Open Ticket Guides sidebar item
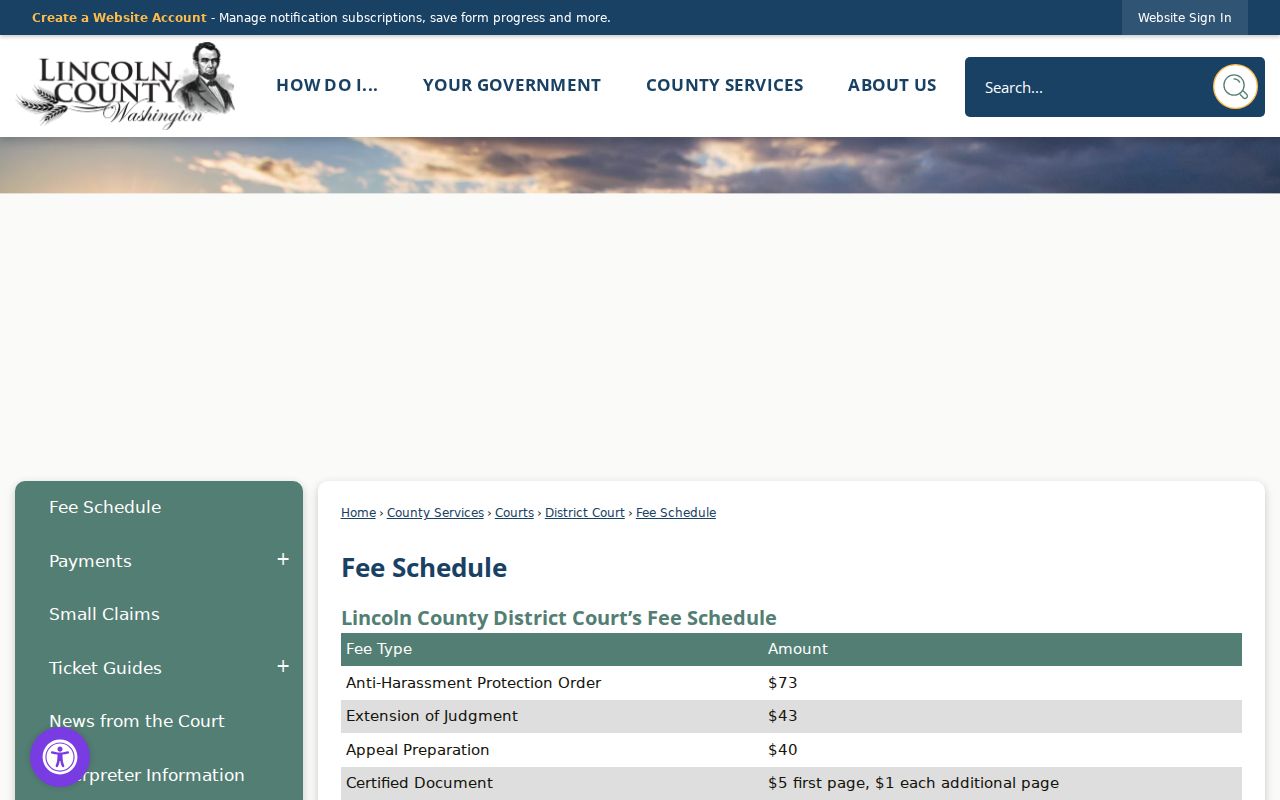Image resolution: width=1280 pixels, height=800 pixels. tap(105, 668)
